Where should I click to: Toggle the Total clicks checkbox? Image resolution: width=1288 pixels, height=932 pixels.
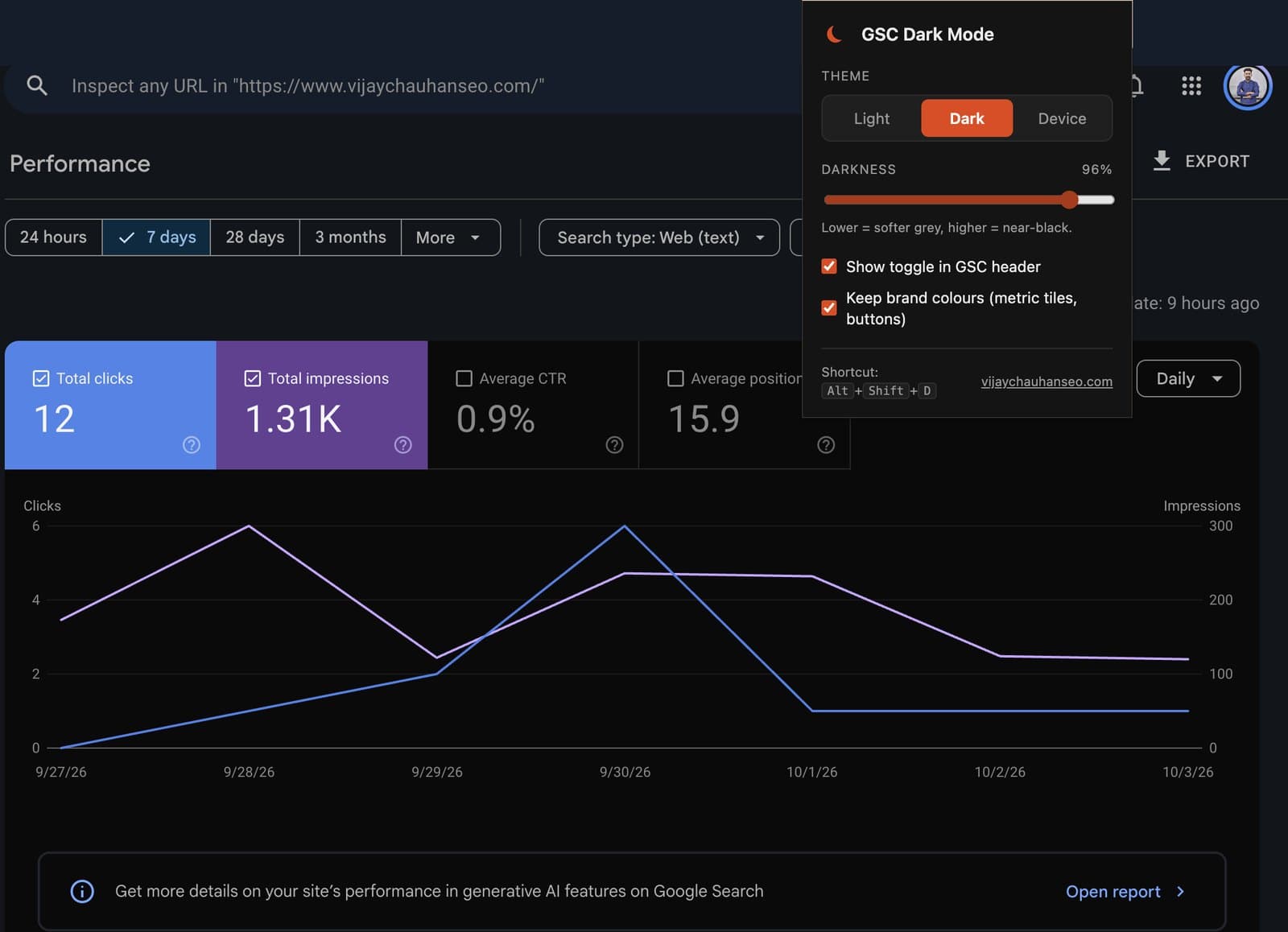[x=41, y=378]
